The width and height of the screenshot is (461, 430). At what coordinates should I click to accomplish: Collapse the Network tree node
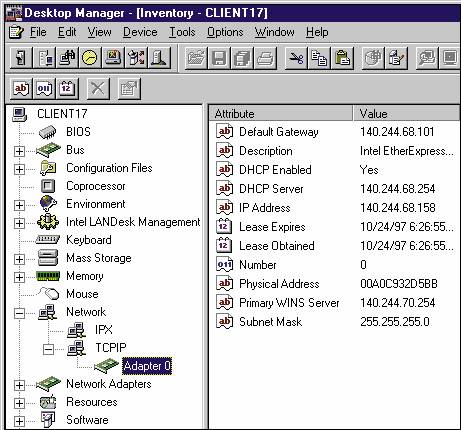[x=19, y=313]
